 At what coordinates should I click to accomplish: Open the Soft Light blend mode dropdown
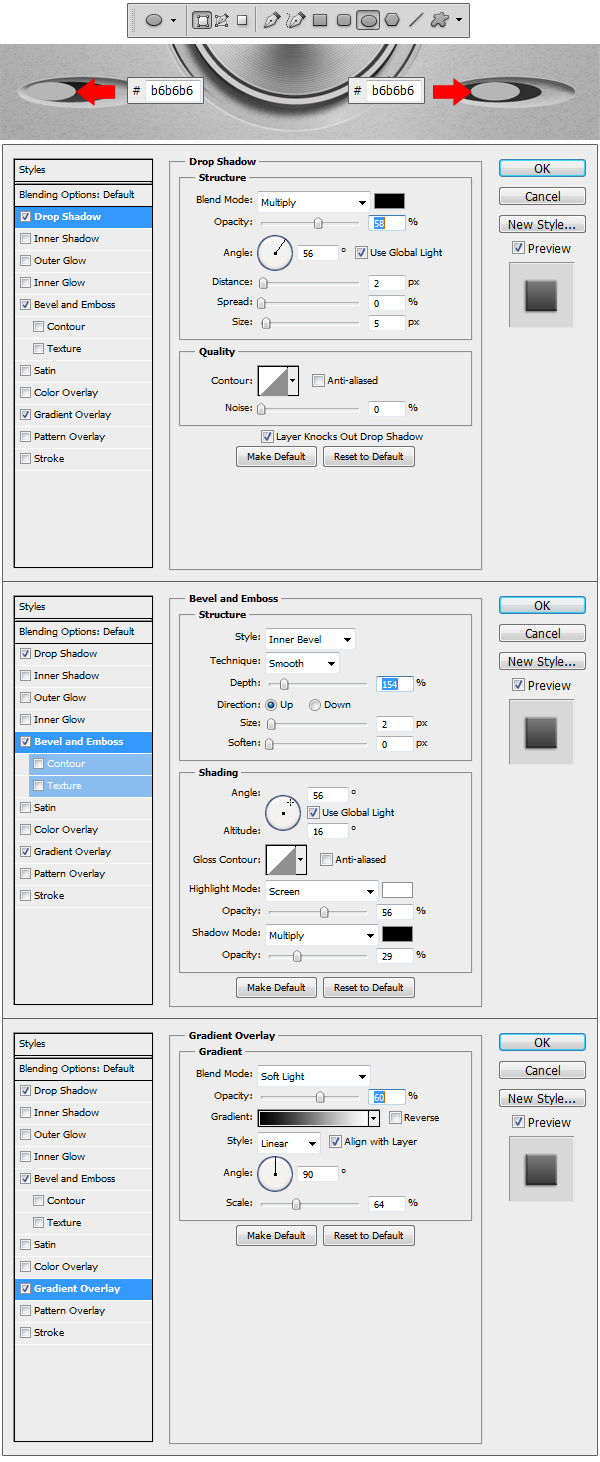[313, 1076]
